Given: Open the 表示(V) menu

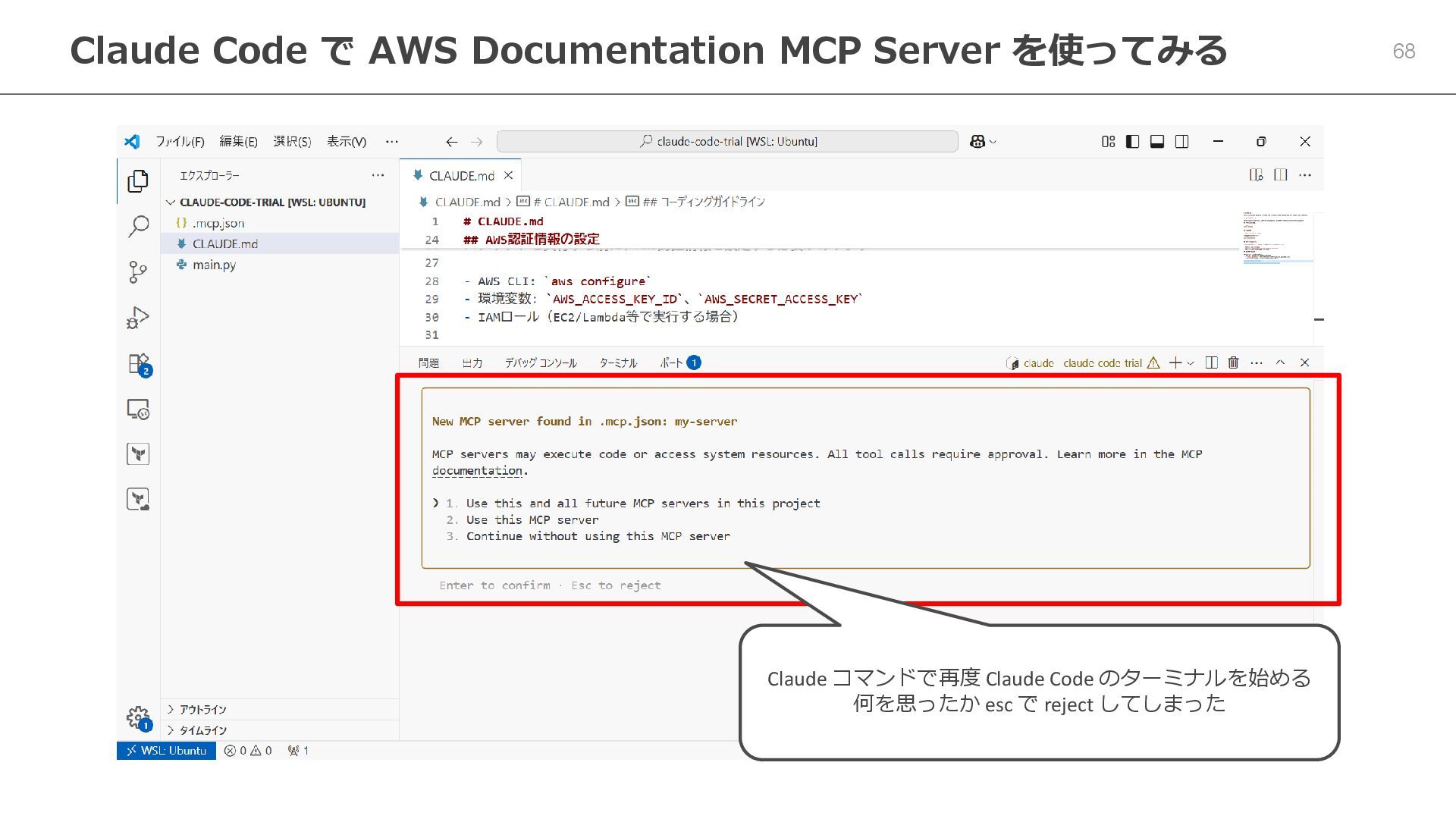Looking at the screenshot, I should click(x=347, y=142).
